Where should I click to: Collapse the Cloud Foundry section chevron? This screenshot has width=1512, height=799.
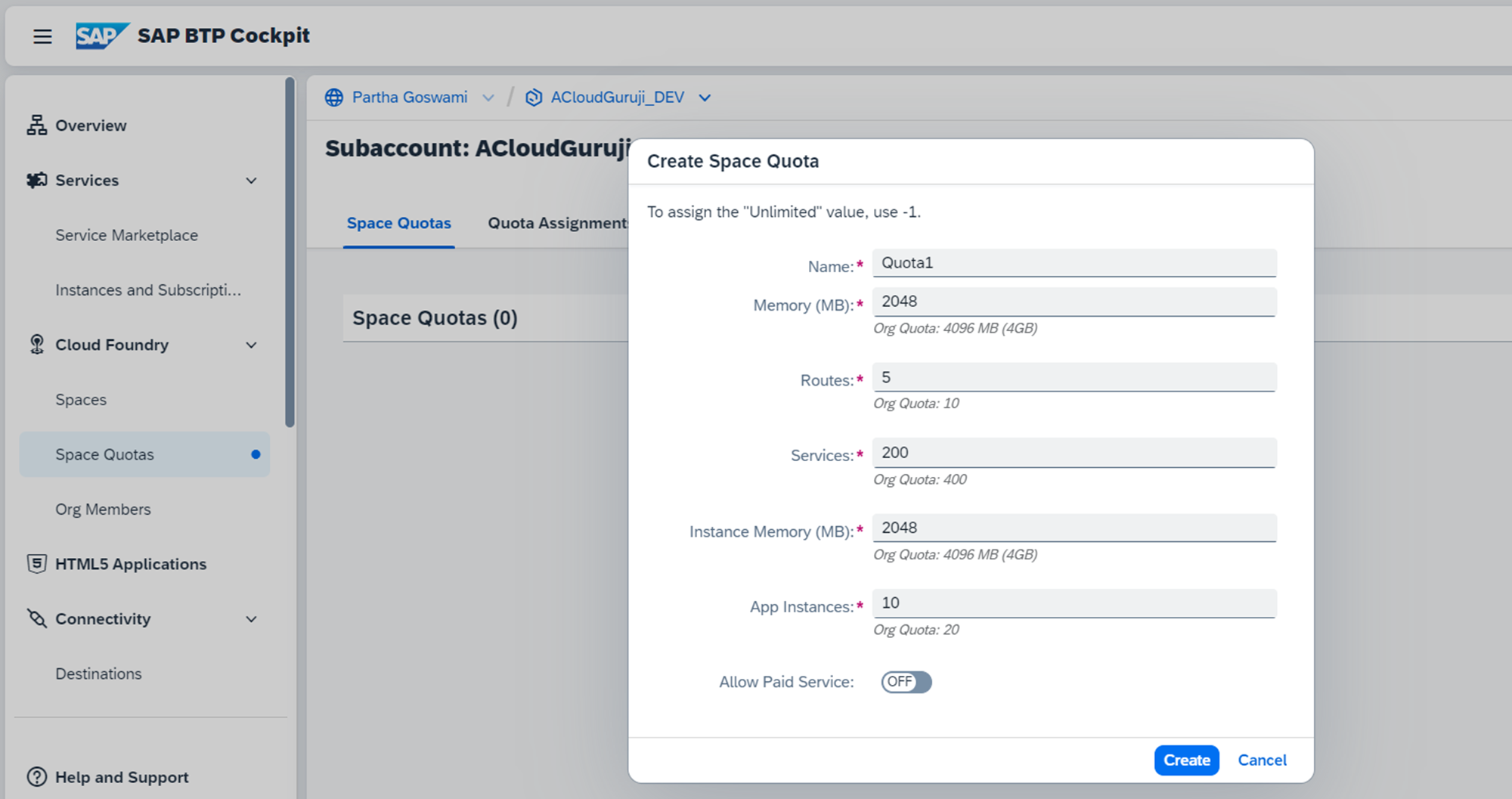(x=252, y=345)
